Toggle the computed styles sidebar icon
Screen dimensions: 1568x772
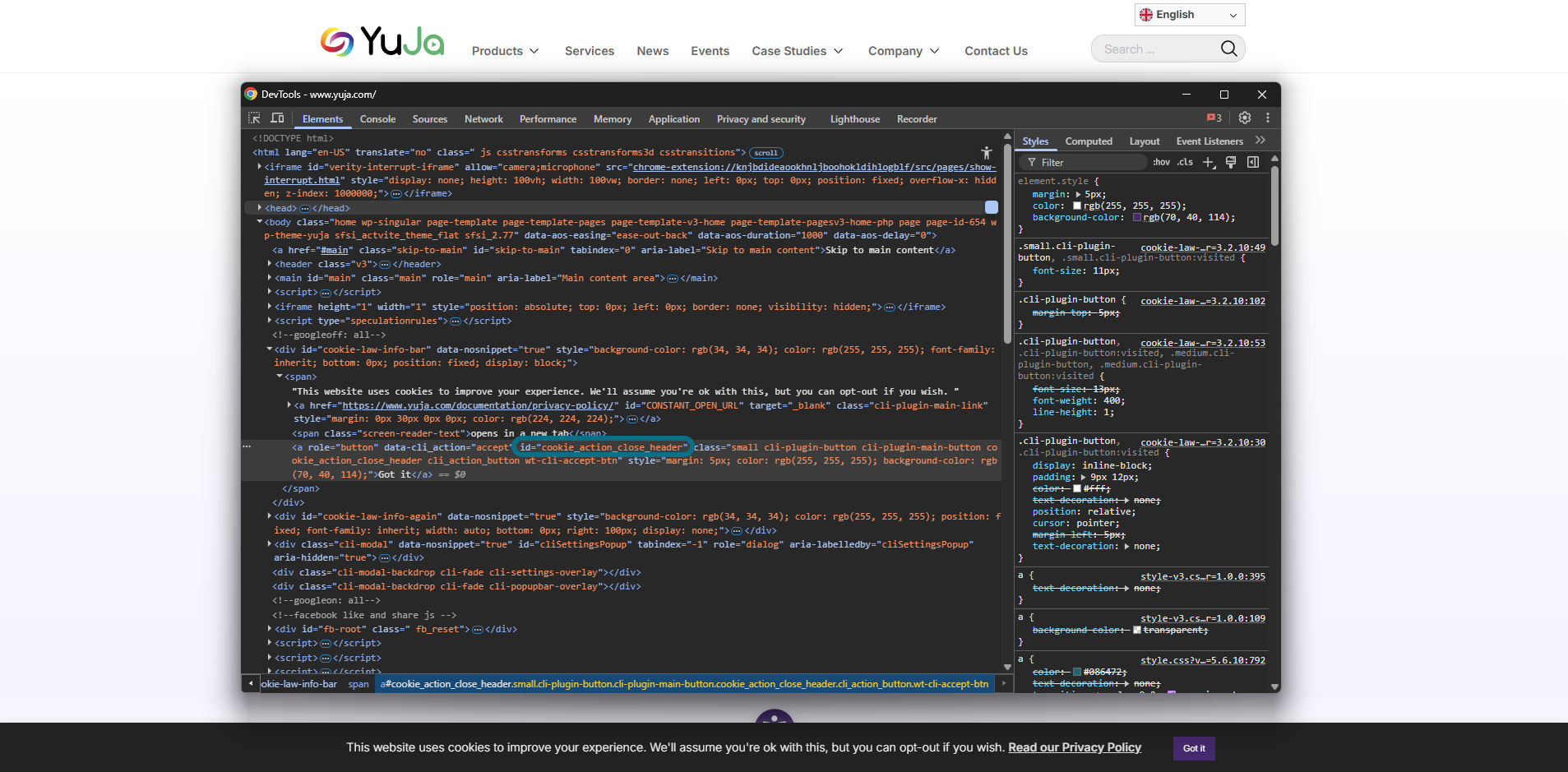pos(1253,162)
